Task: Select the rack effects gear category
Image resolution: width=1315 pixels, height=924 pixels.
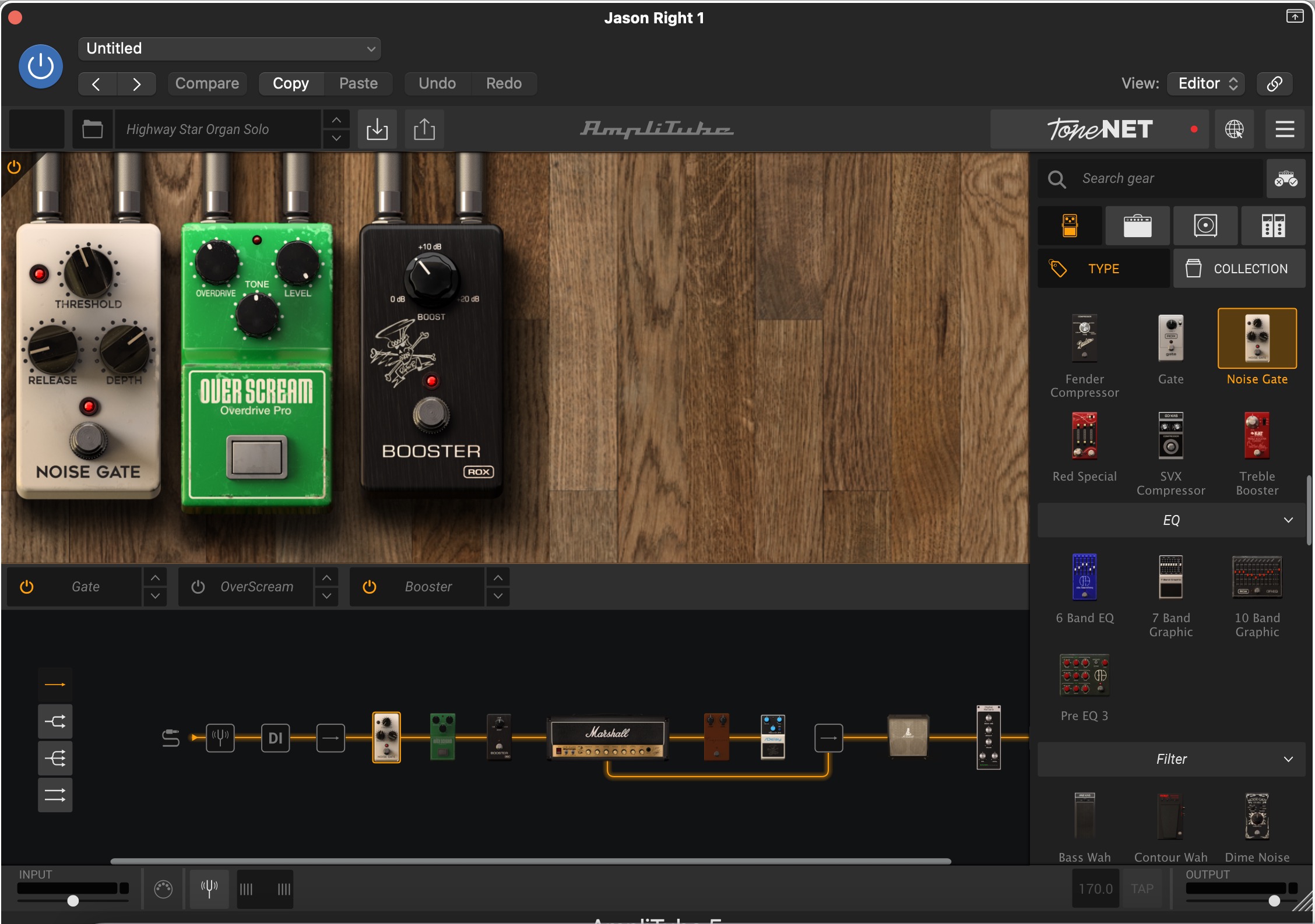Action: pyautogui.click(x=1273, y=225)
